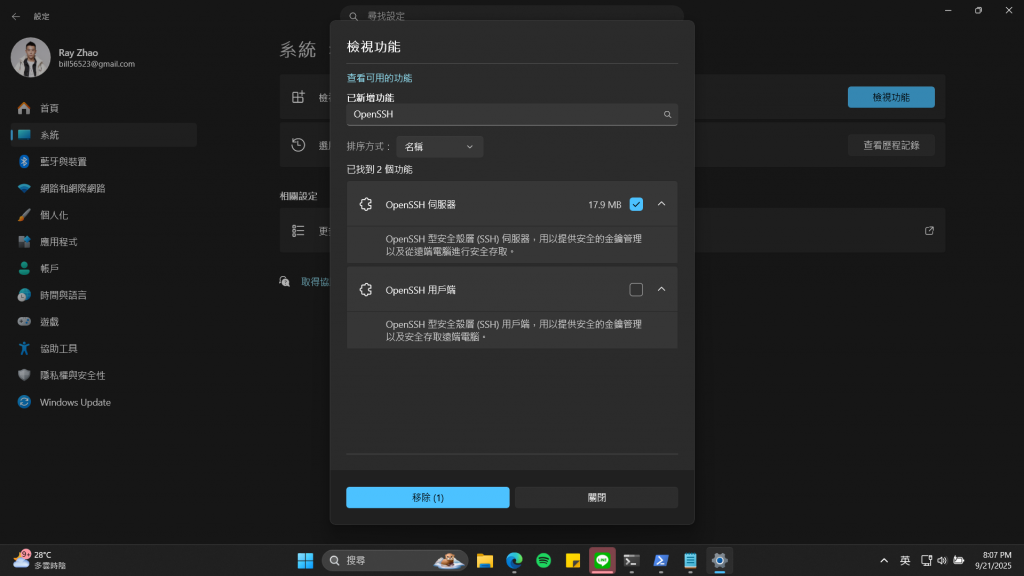Click the Ray Zhao profile picture
This screenshot has width=1024, height=576.
30,57
